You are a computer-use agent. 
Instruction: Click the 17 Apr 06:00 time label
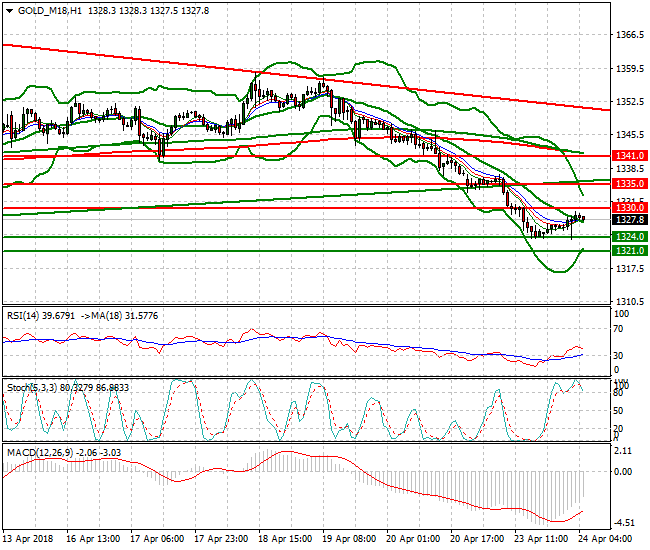pyautogui.click(x=157, y=539)
